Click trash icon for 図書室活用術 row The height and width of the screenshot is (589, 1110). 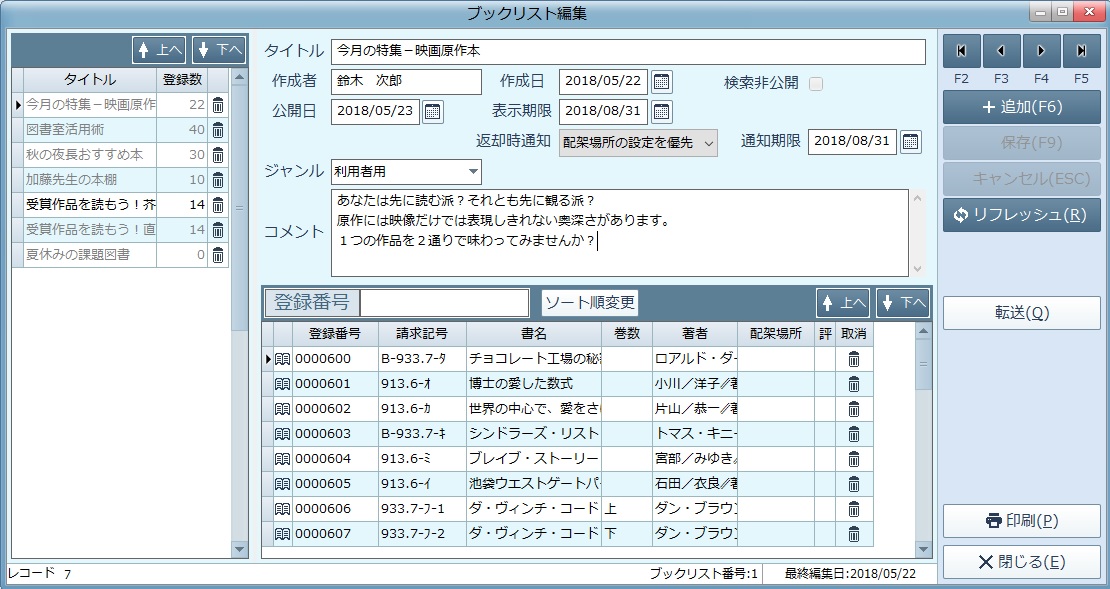[218, 130]
